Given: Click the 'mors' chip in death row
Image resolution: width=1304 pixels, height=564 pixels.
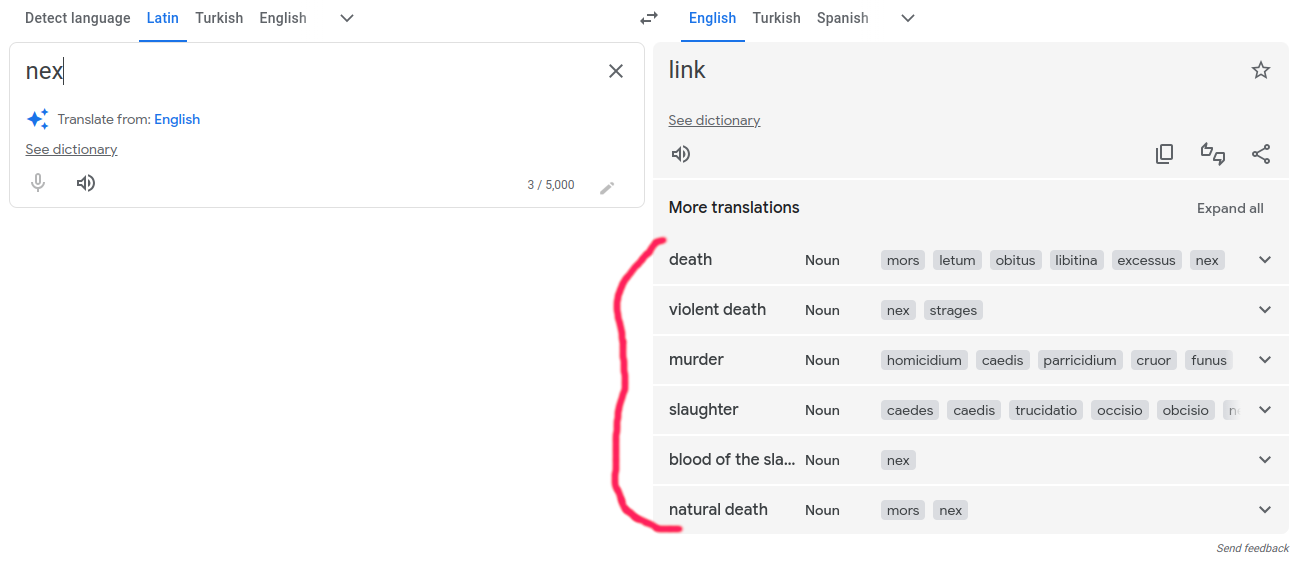Looking at the screenshot, I should tap(903, 260).
